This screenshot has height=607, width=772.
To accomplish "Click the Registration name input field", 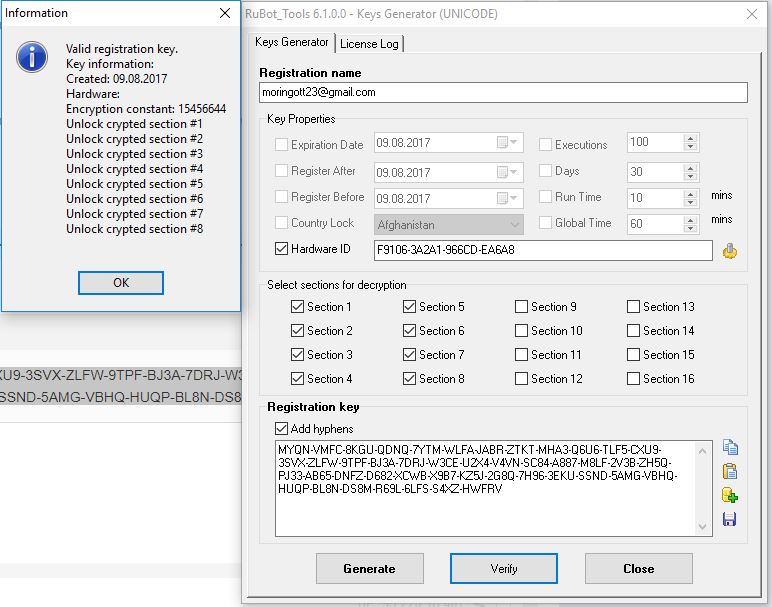I will point(503,92).
